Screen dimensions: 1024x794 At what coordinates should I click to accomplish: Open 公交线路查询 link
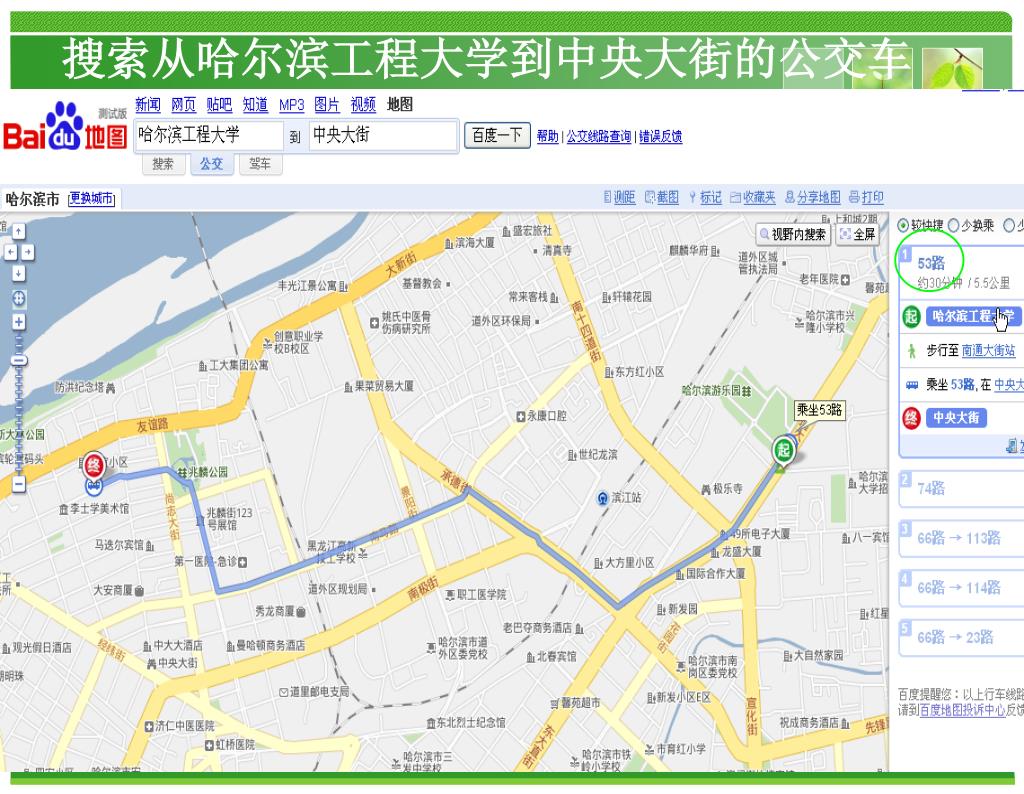[x=599, y=136]
